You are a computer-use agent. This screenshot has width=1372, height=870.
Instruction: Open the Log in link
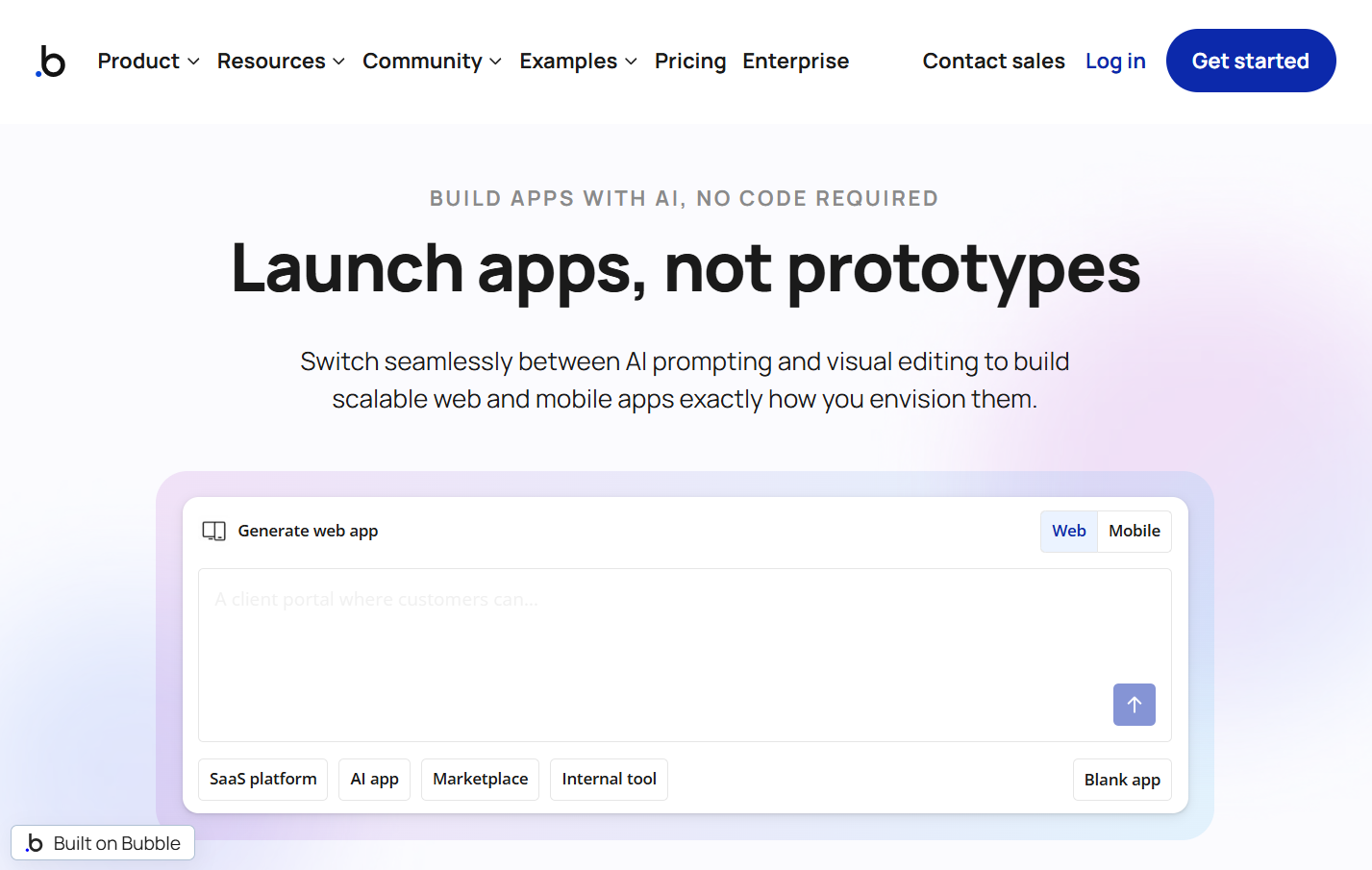1115,62
